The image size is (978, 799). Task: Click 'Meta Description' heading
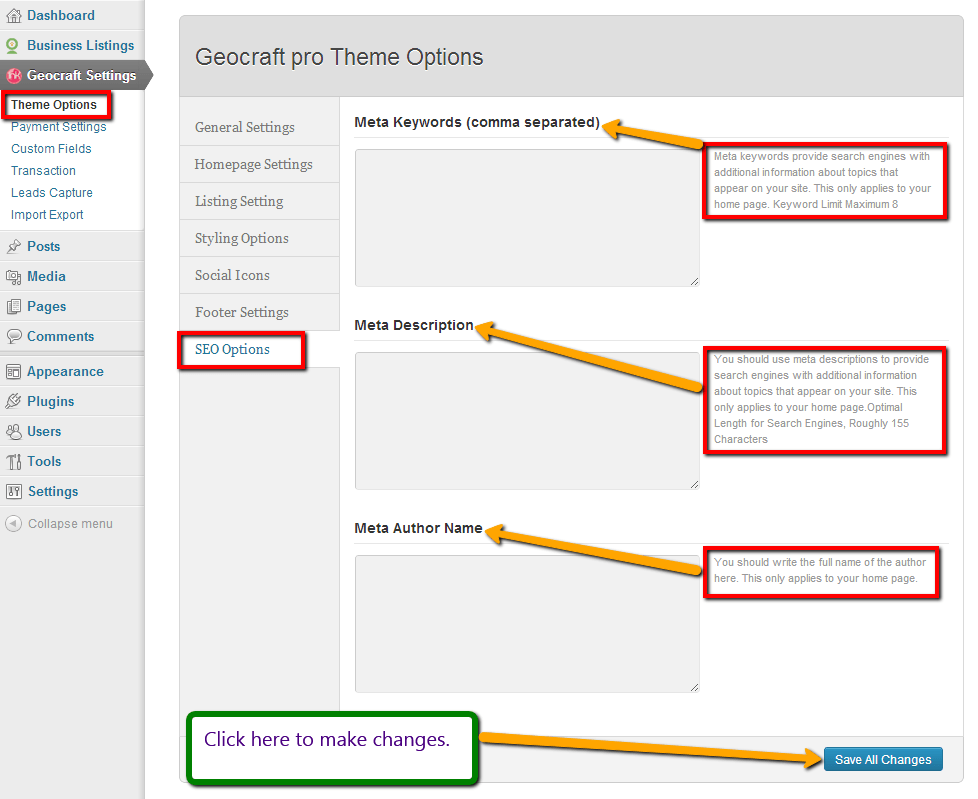(x=414, y=325)
